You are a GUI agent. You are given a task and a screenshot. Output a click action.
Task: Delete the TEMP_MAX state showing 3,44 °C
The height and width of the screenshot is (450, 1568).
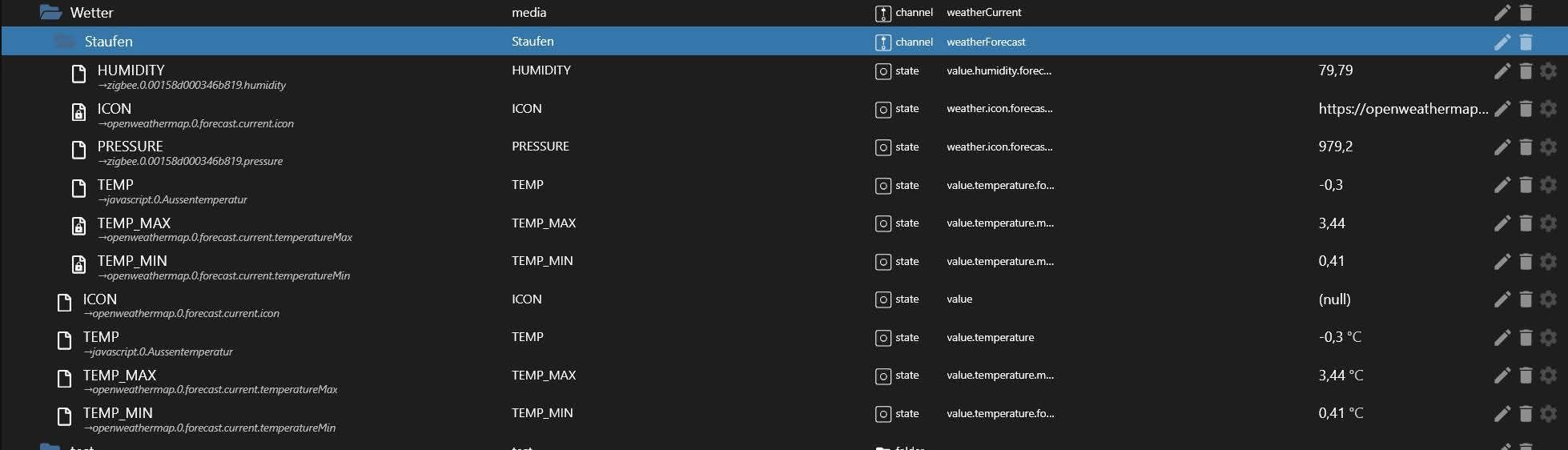click(1526, 376)
